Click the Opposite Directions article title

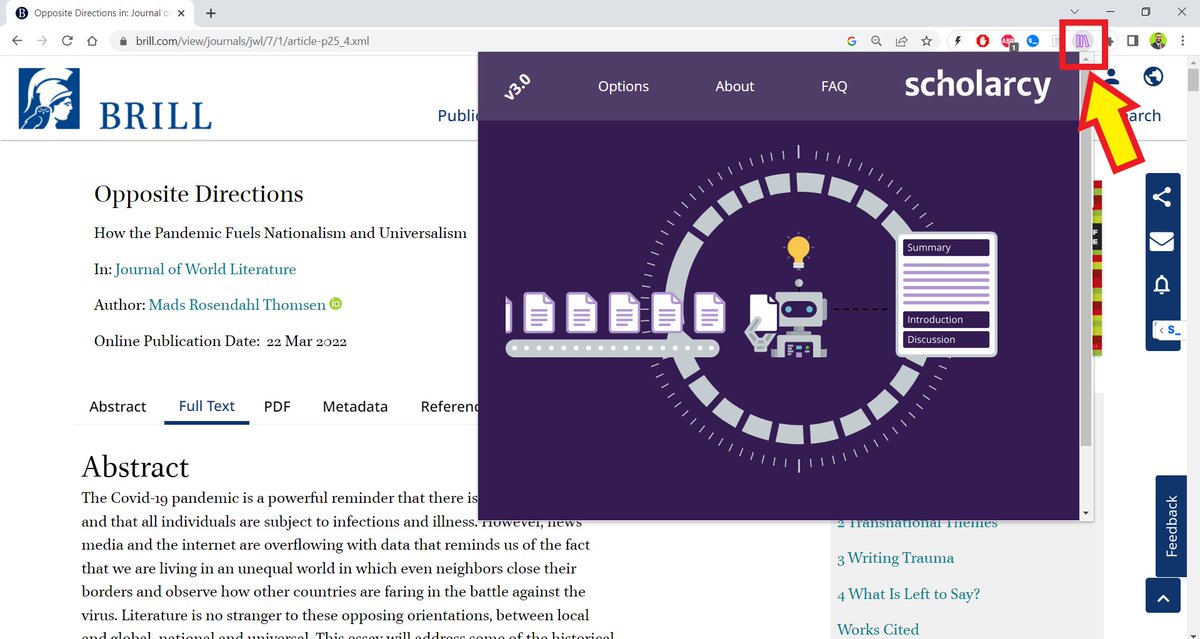pyautogui.click(x=199, y=194)
